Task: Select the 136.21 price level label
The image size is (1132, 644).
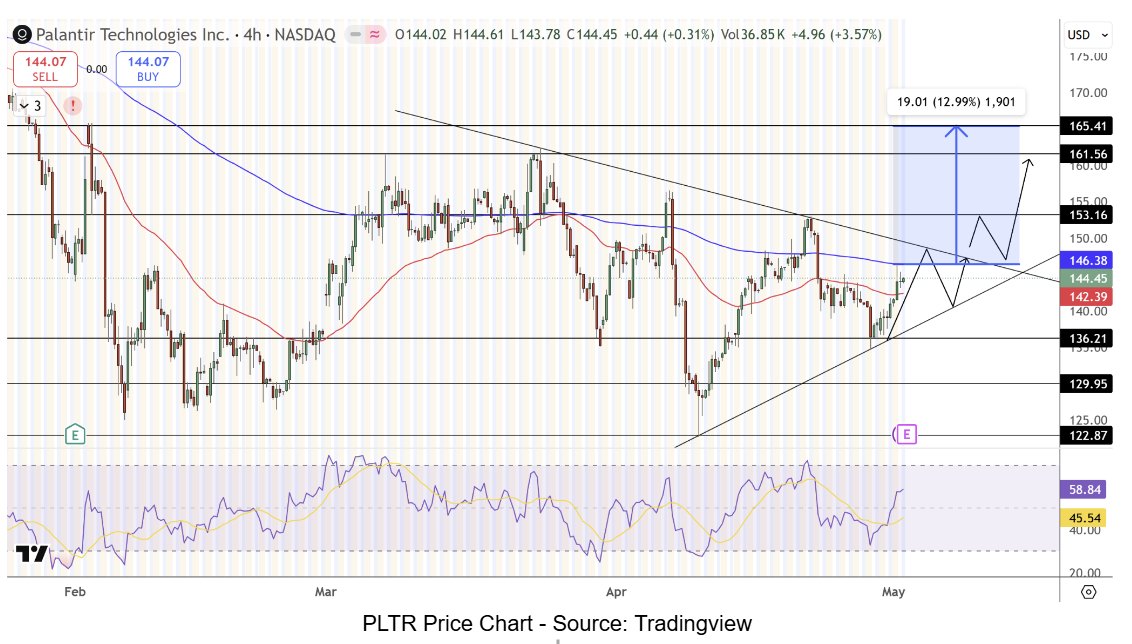Action: coord(1087,339)
